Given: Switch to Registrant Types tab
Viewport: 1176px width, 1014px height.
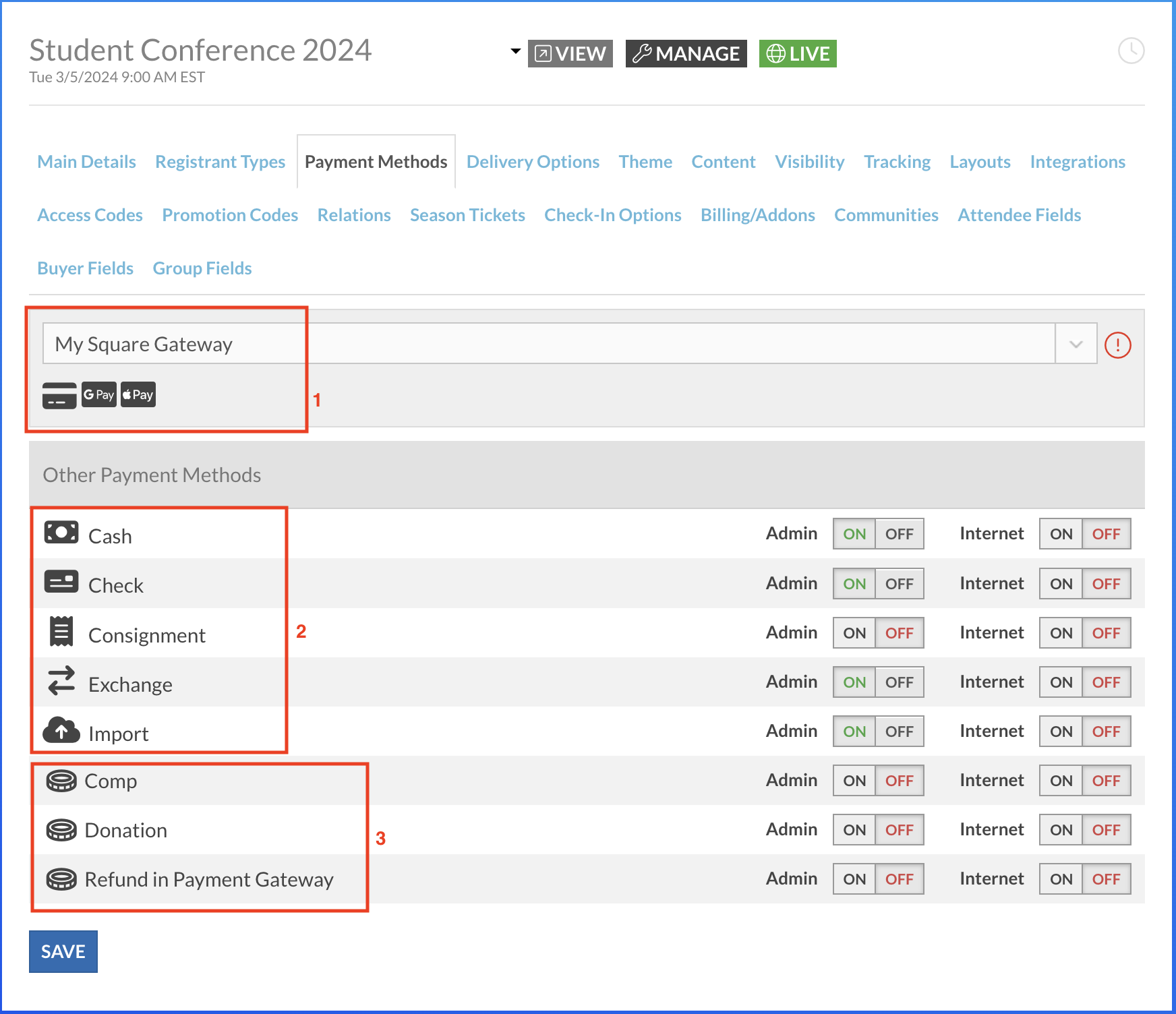Looking at the screenshot, I should 220,162.
